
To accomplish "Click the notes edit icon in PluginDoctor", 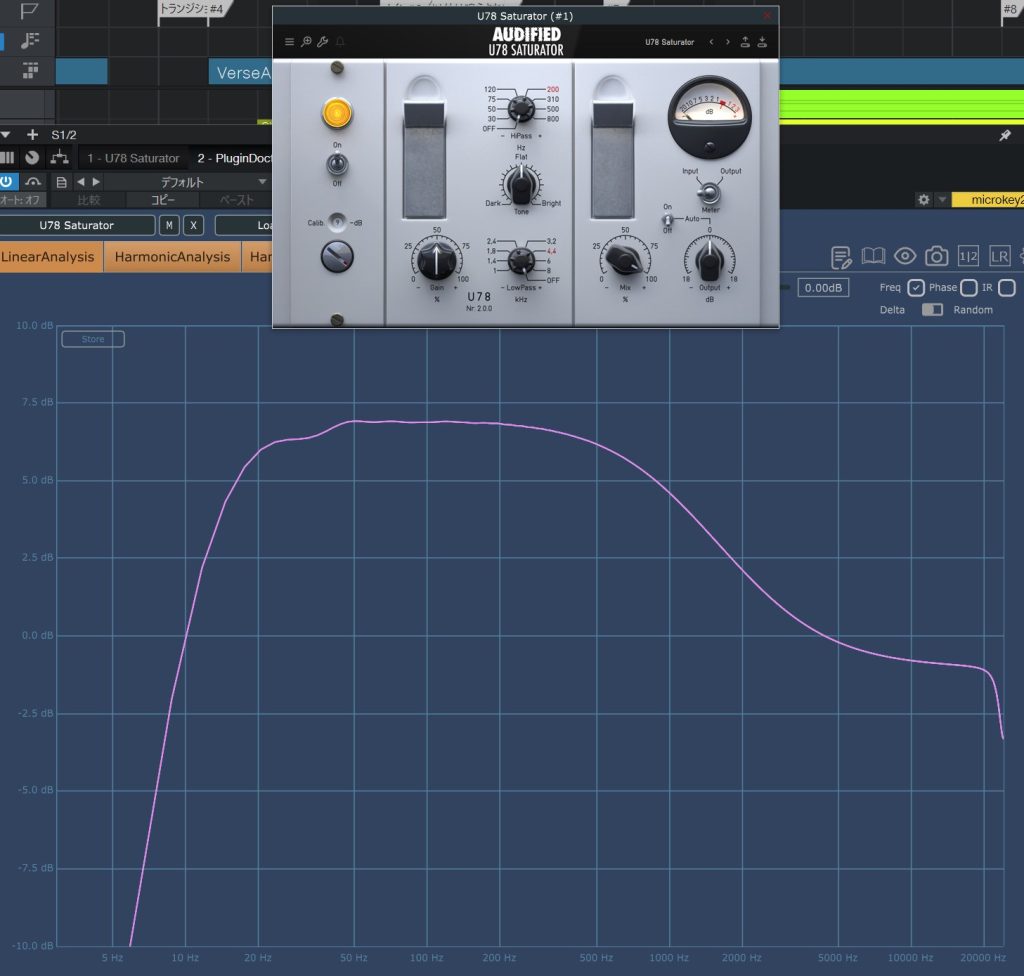I will click(841, 257).
